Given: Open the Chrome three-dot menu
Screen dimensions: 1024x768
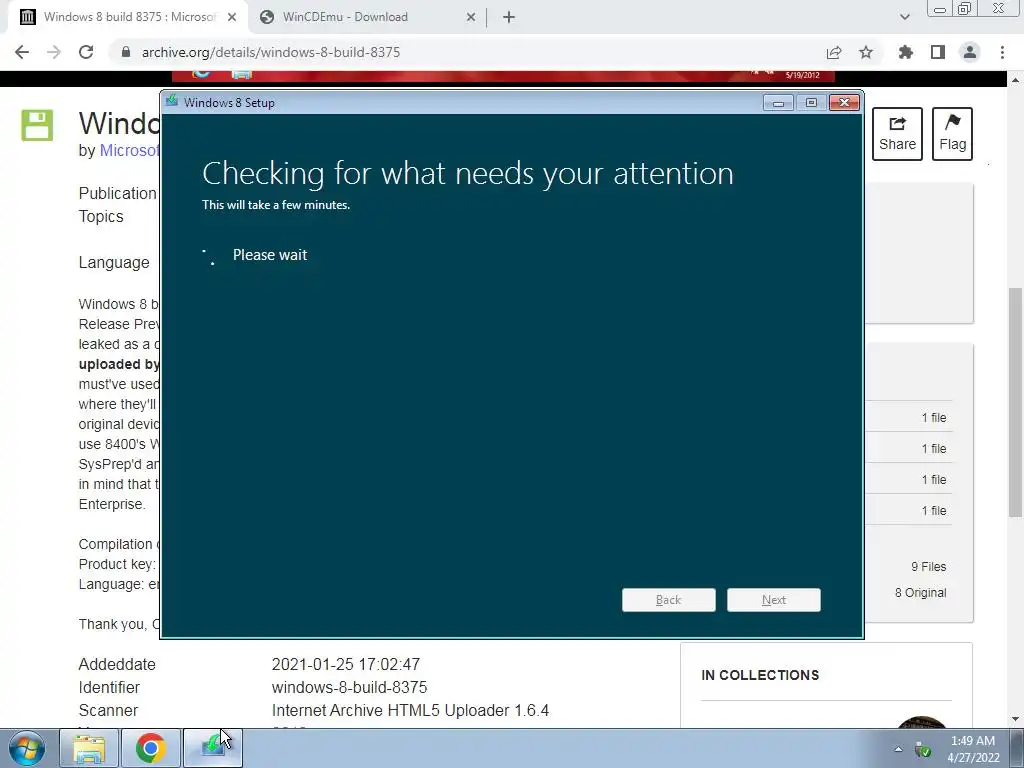Looking at the screenshot, I should (1002, 52).
